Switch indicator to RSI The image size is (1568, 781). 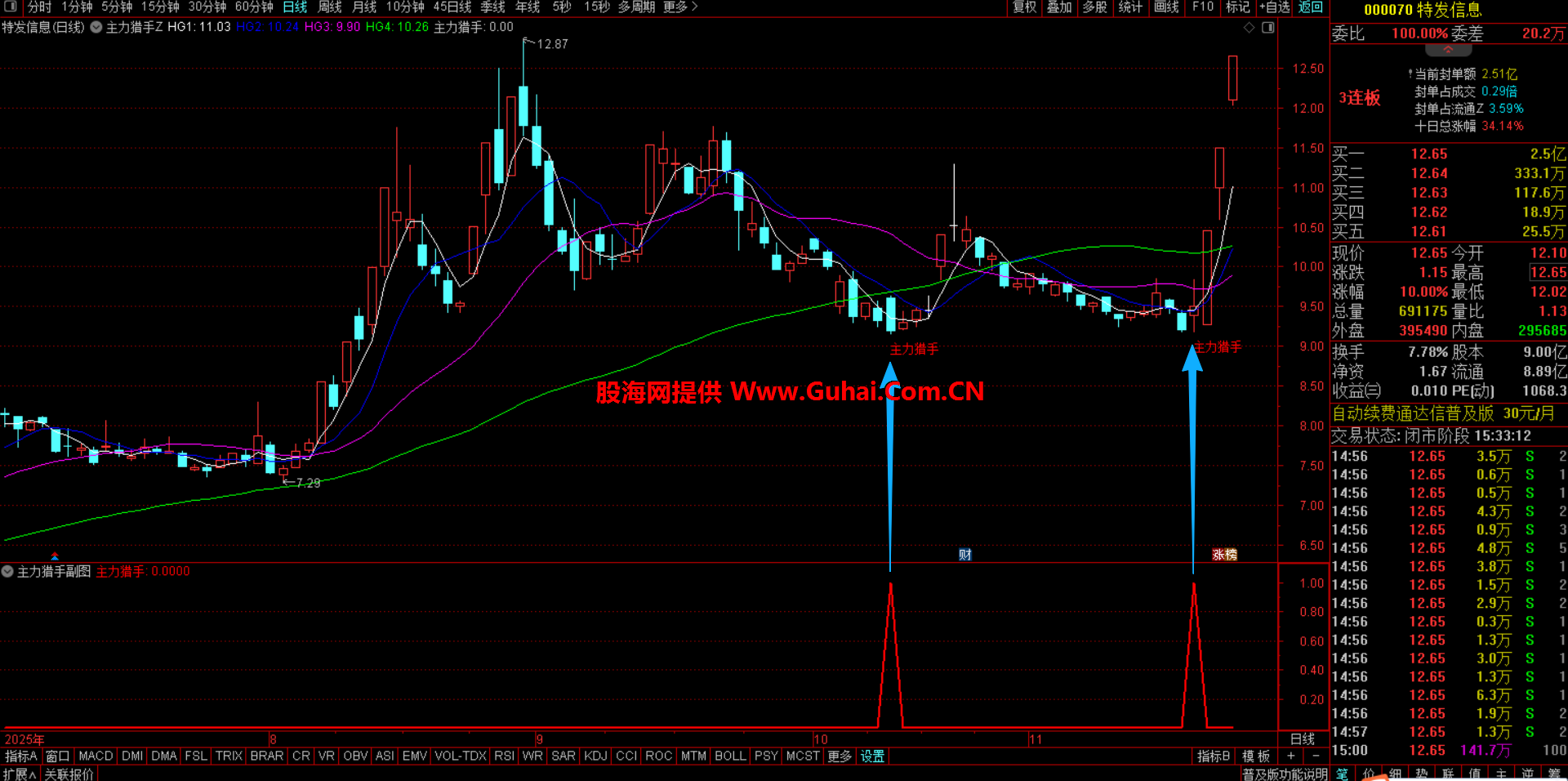[x=504, y=756]
